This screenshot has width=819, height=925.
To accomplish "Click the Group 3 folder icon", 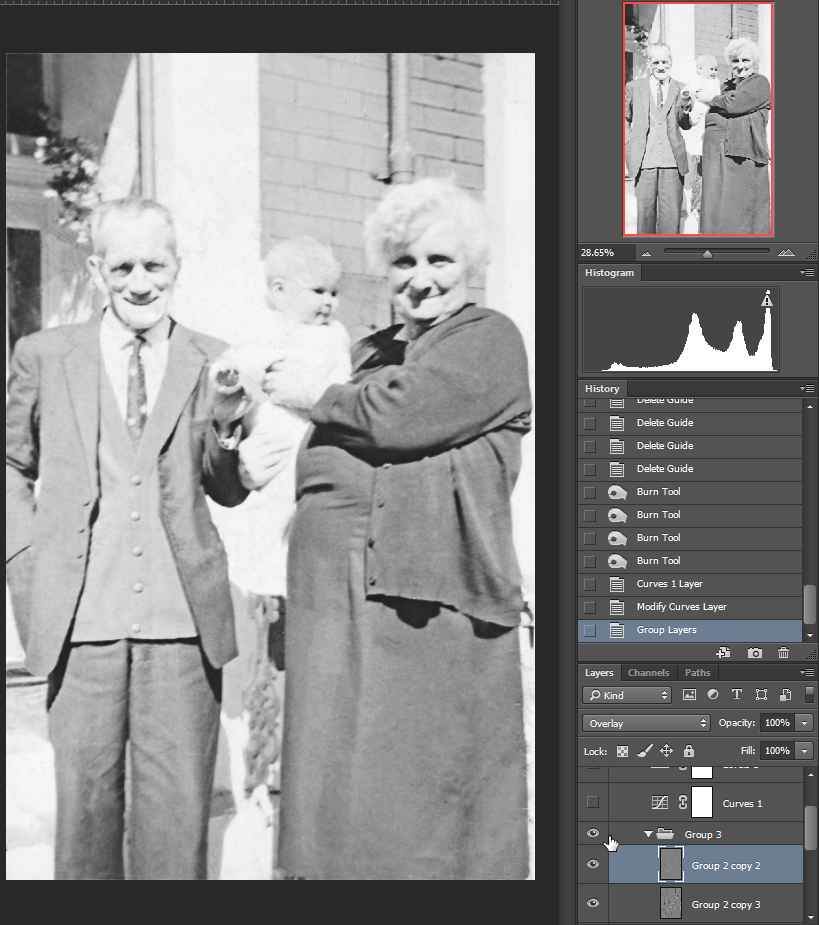I will [666, 834].
